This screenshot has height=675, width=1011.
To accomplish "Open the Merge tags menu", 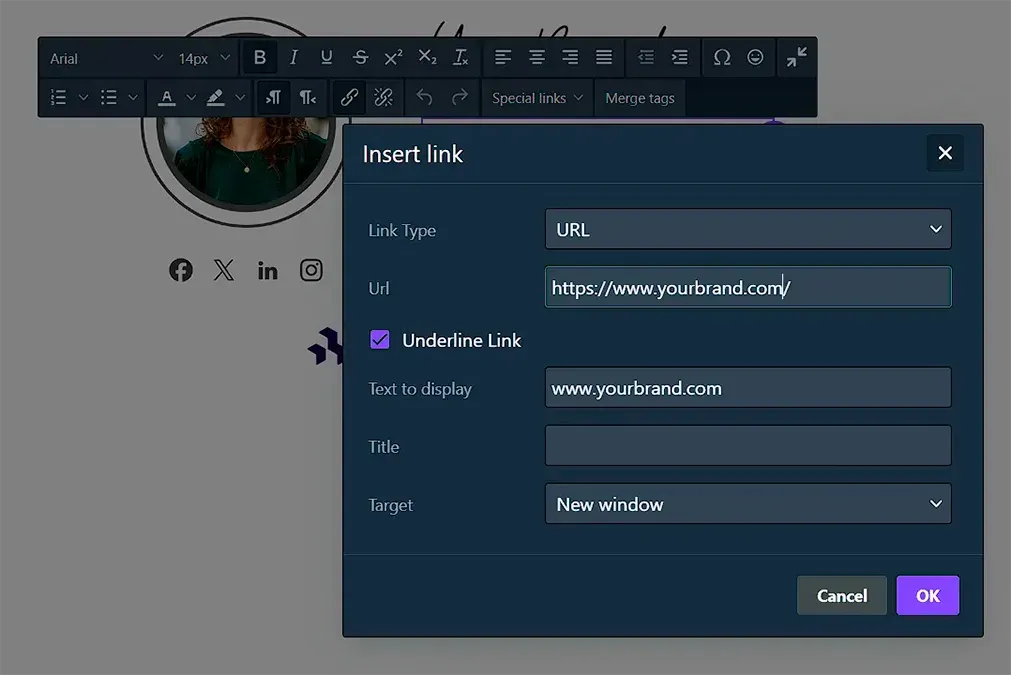I will 639,98.
